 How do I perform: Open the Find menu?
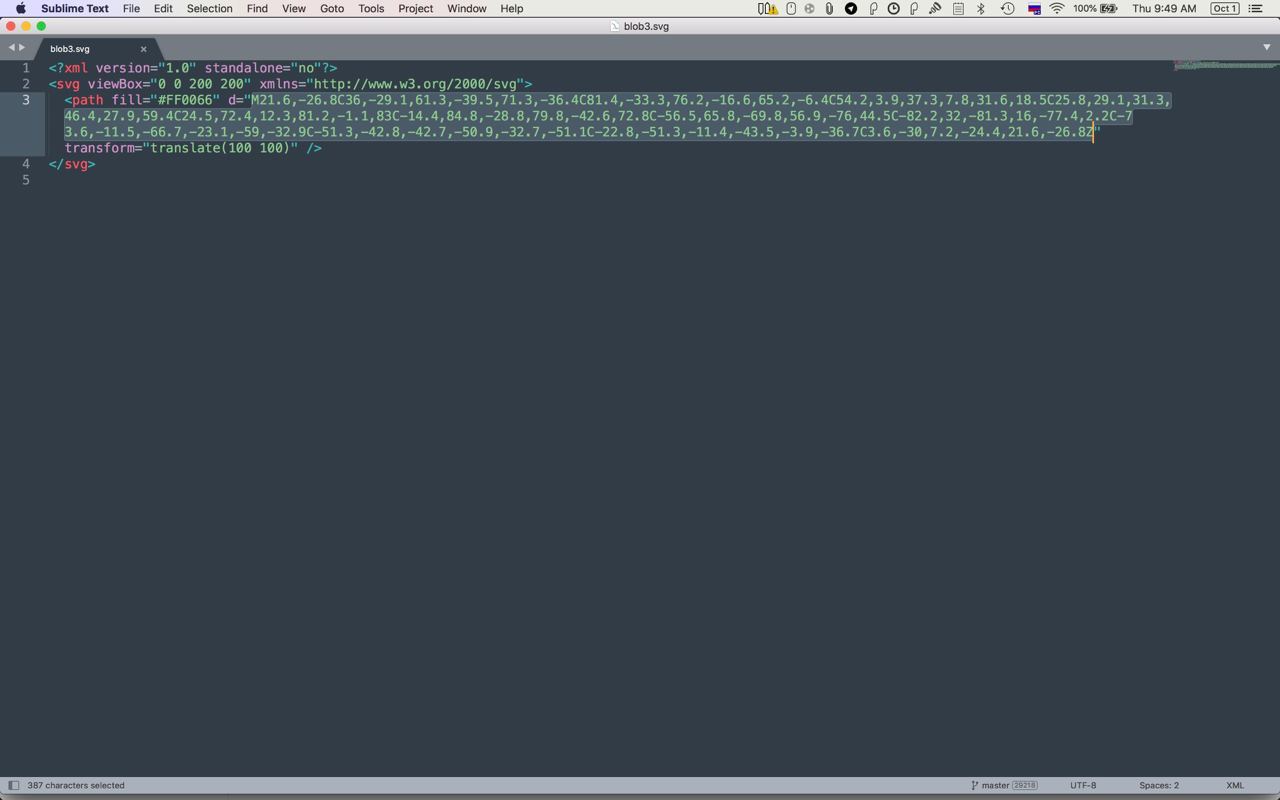[x=257, y=8]
